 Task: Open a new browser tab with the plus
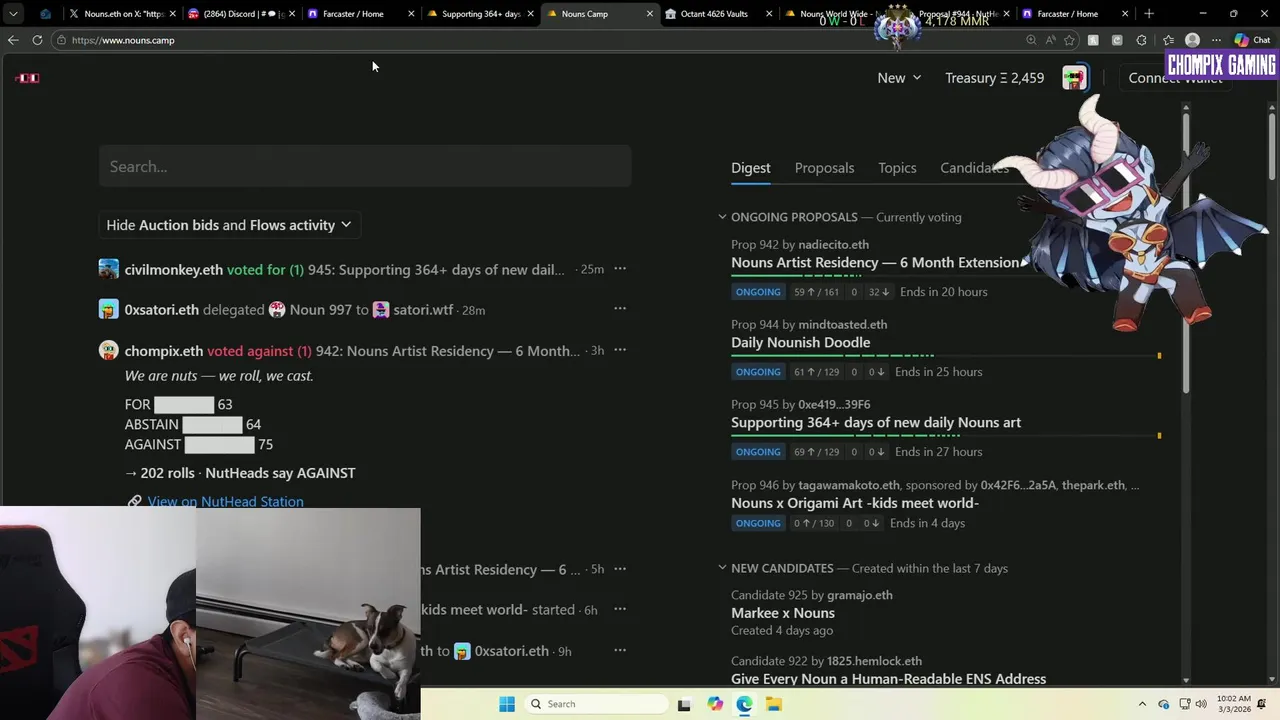[1149, 14]
